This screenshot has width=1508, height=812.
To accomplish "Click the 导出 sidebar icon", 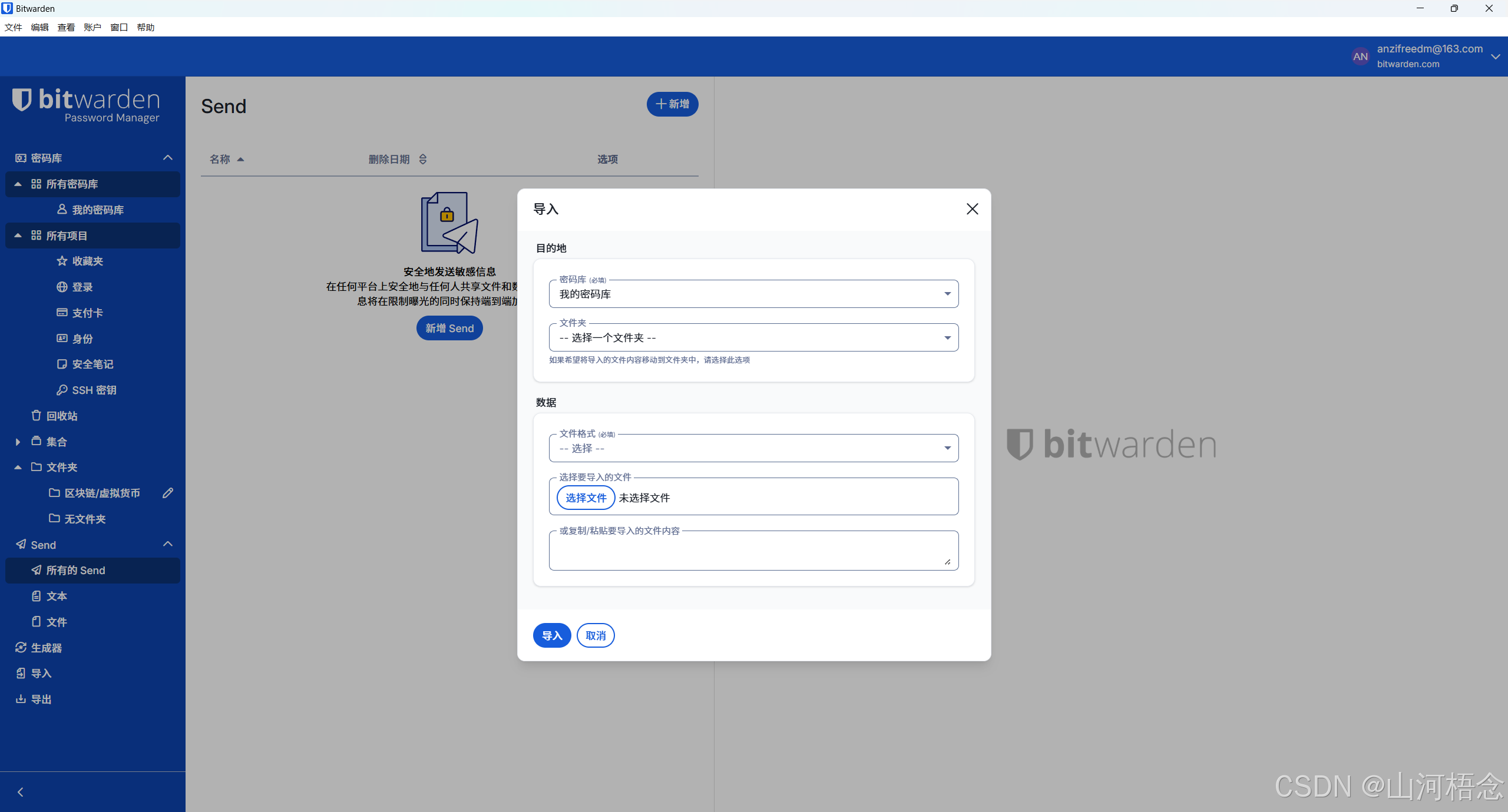I will tap(21, 699).
